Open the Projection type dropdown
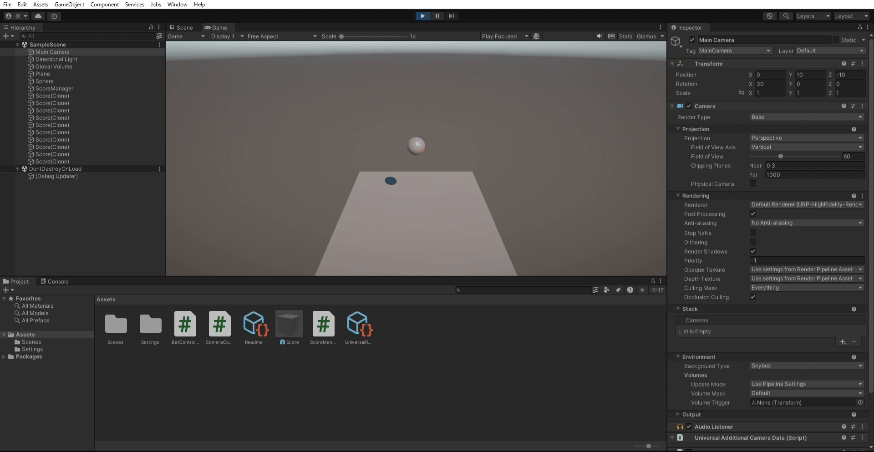This screenshot has height=452, width=874. [x=805, y=138]
